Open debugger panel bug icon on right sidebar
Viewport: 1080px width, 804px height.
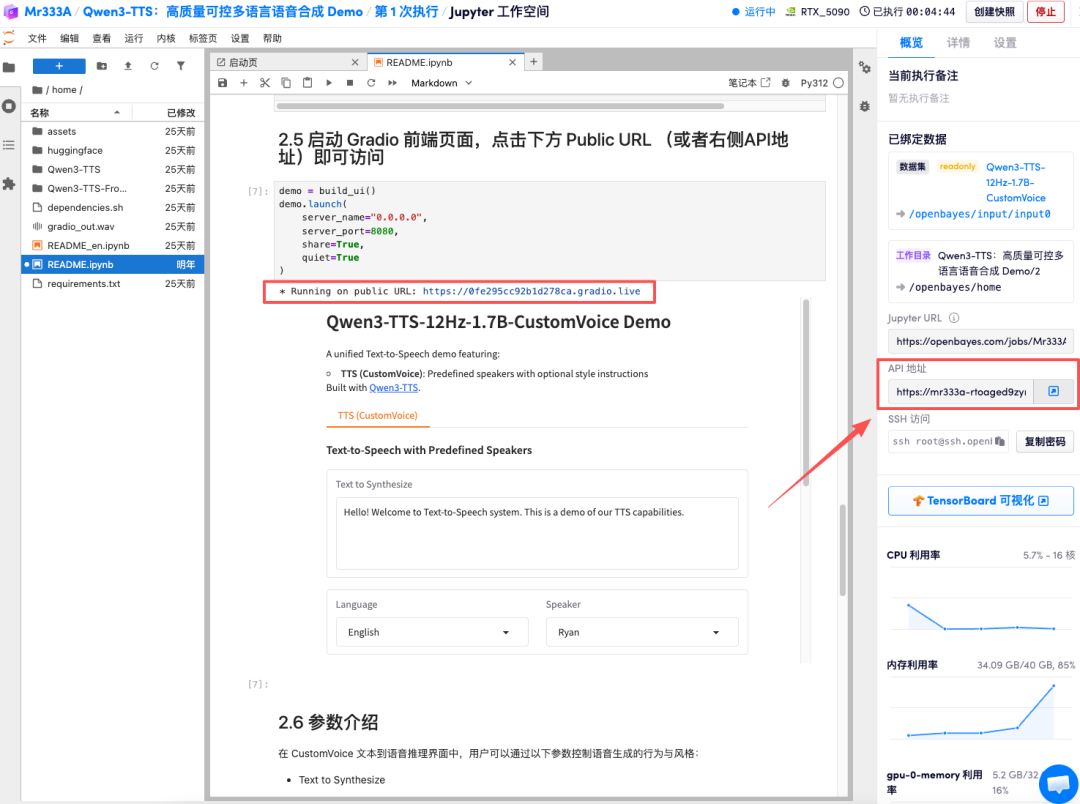[864, 106]
